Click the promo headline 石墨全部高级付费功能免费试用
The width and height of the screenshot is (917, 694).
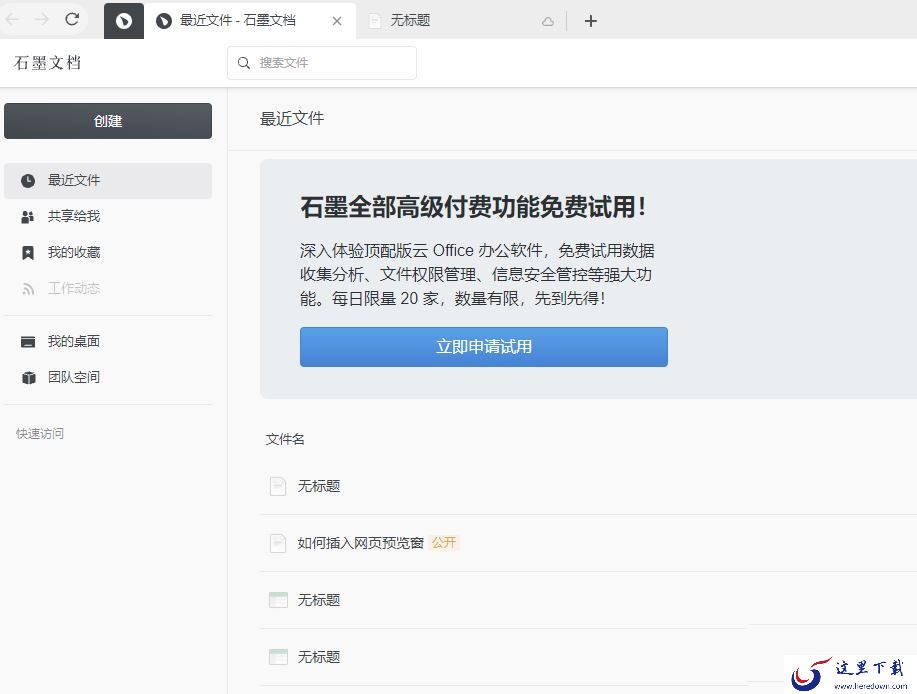[x=473, y=207]
